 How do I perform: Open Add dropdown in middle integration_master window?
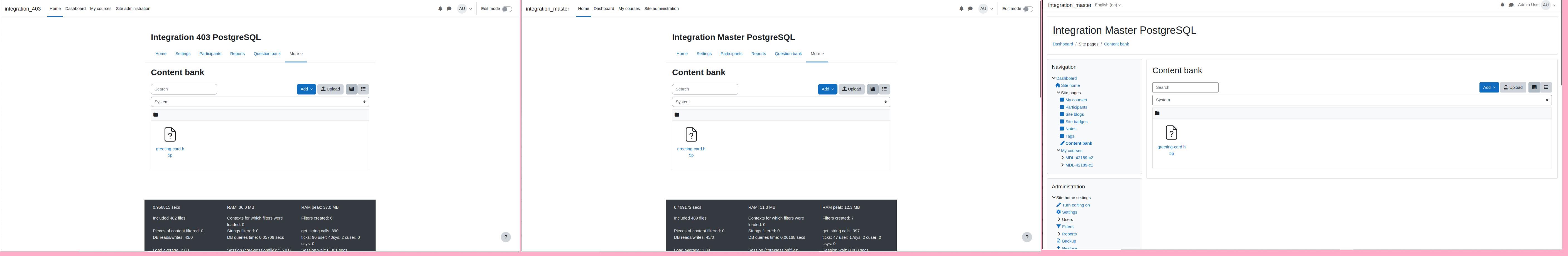827,89
